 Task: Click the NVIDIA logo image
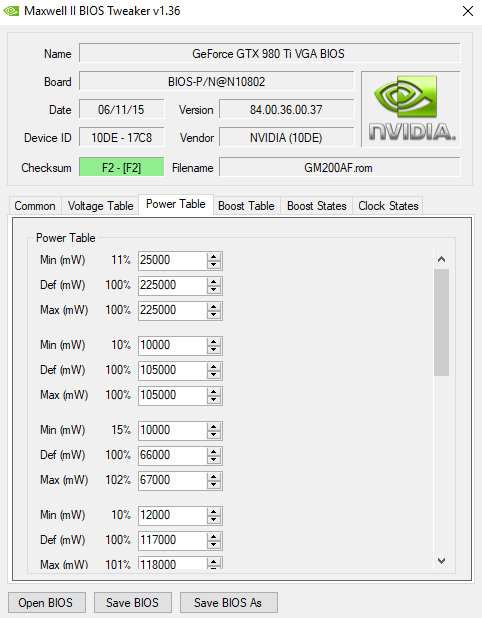(411, 109)
